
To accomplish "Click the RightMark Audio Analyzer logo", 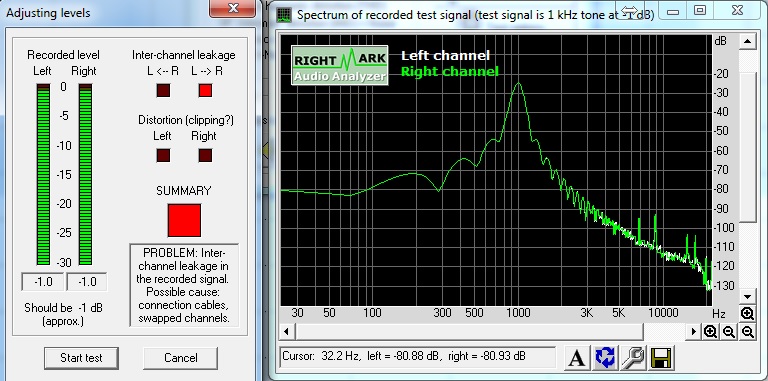I will (x=340, y=65).
